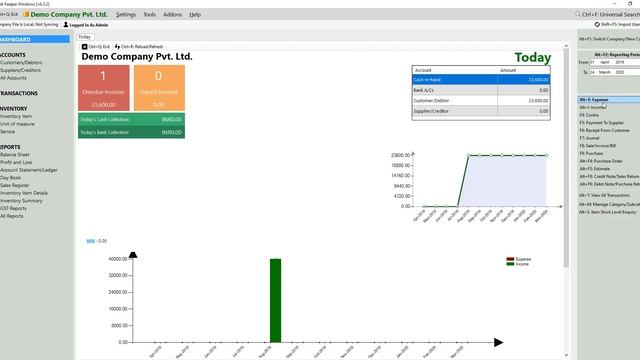Open GST Reports in sidebar
This screenshot has height=360, width=640.
point(13,209)
